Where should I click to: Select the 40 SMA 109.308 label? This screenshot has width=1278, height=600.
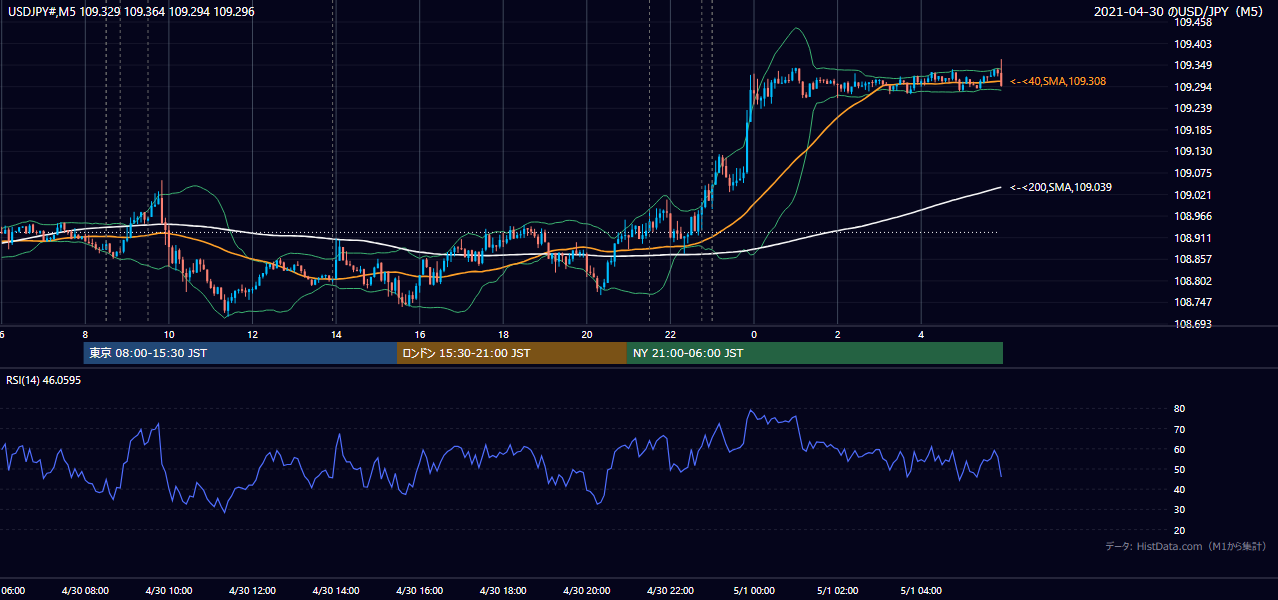coord(1059,81)
